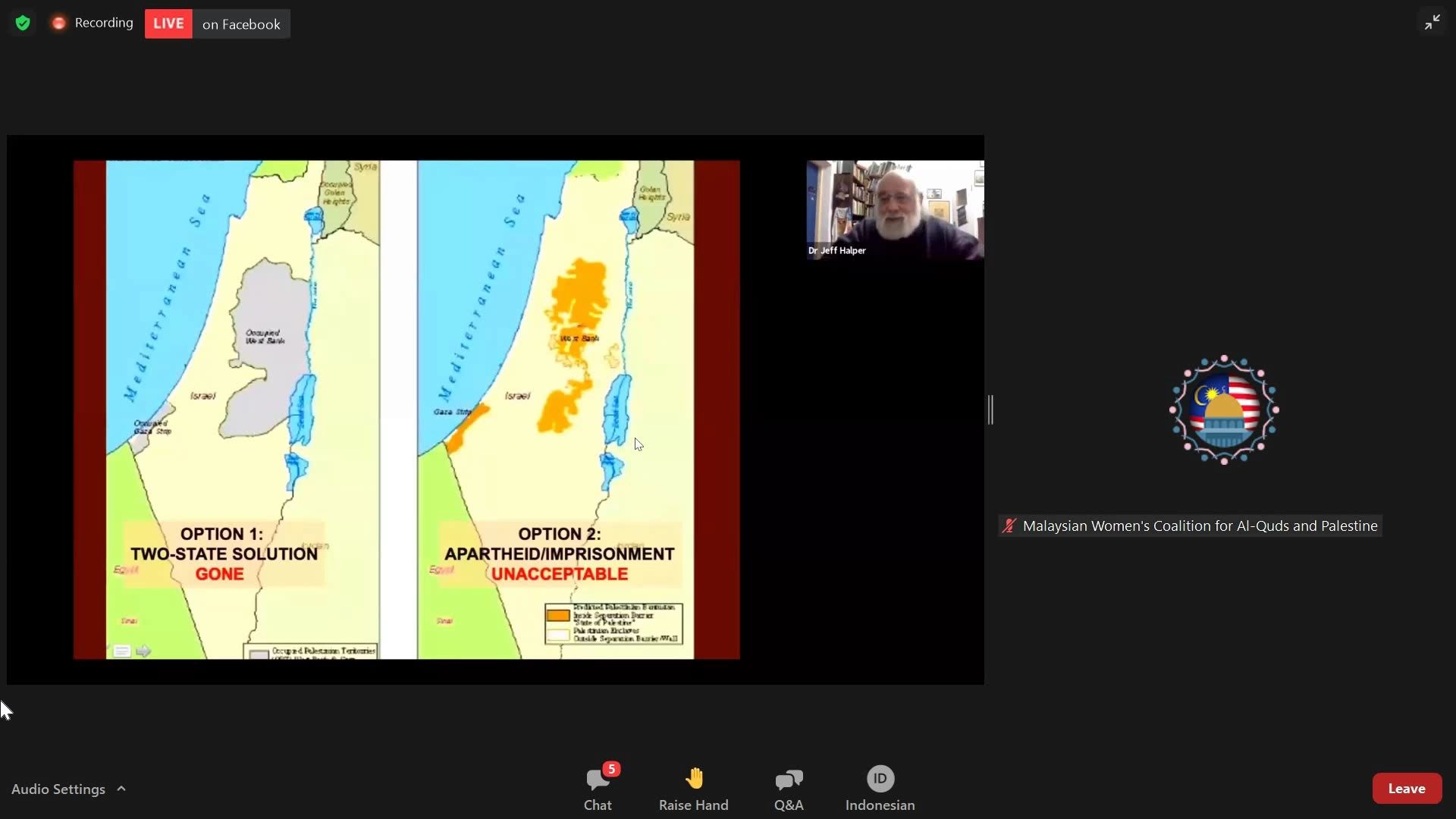This screenshot has width=1456, height=819.
Task: Exit full screen using corner arrows icon
Action: 1432,22
